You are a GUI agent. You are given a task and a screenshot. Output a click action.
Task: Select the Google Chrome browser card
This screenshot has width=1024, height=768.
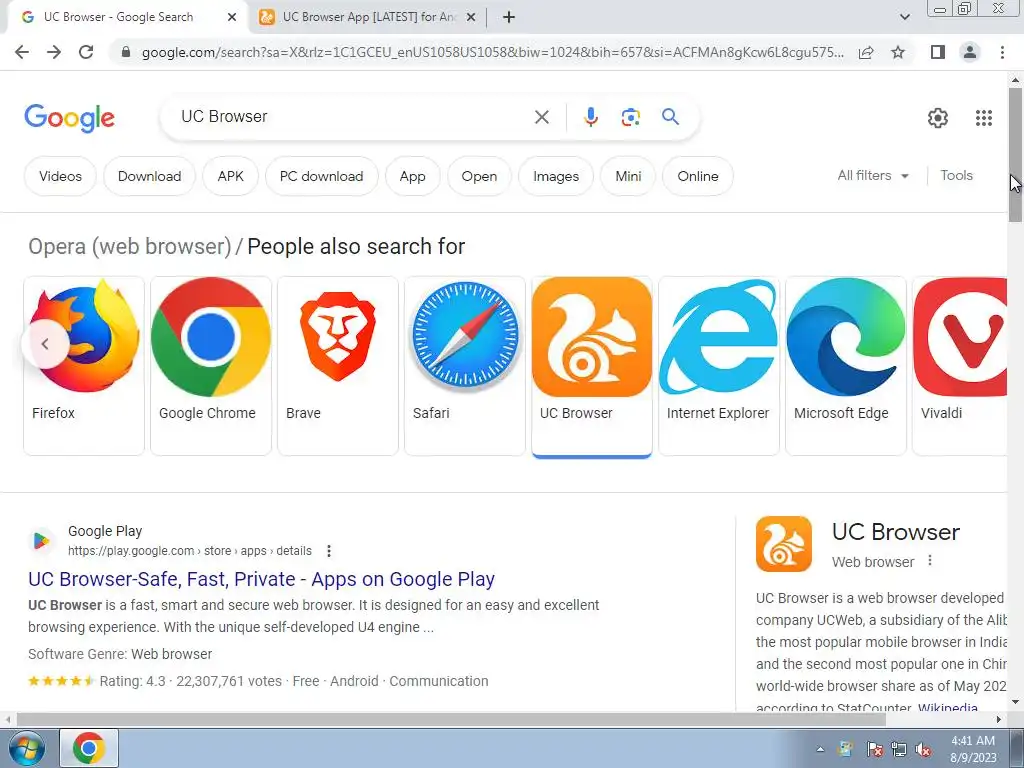point(211,366)
